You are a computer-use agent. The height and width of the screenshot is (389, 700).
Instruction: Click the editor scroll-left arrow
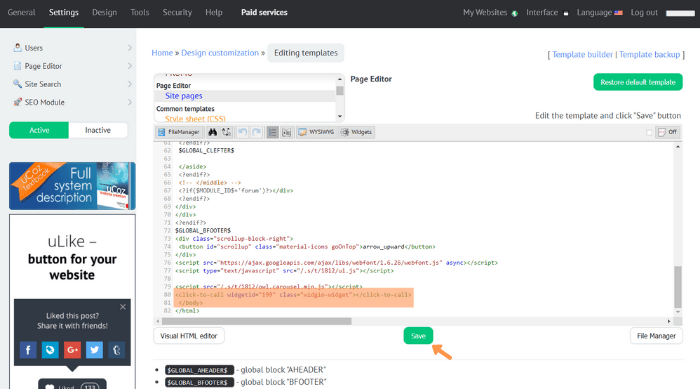tap(158, 321)
